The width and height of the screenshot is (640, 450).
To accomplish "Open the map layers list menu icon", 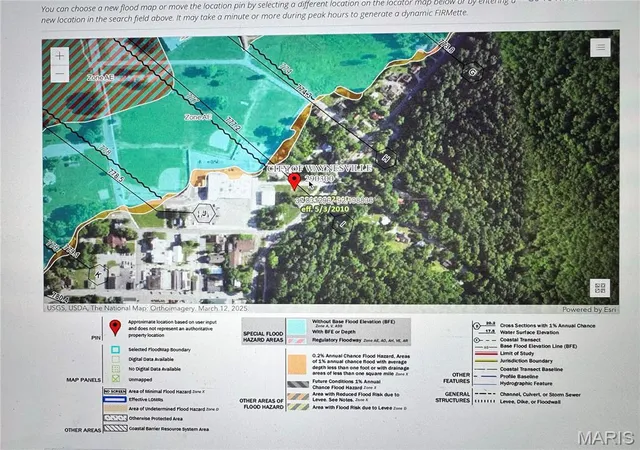I will 600,47.
